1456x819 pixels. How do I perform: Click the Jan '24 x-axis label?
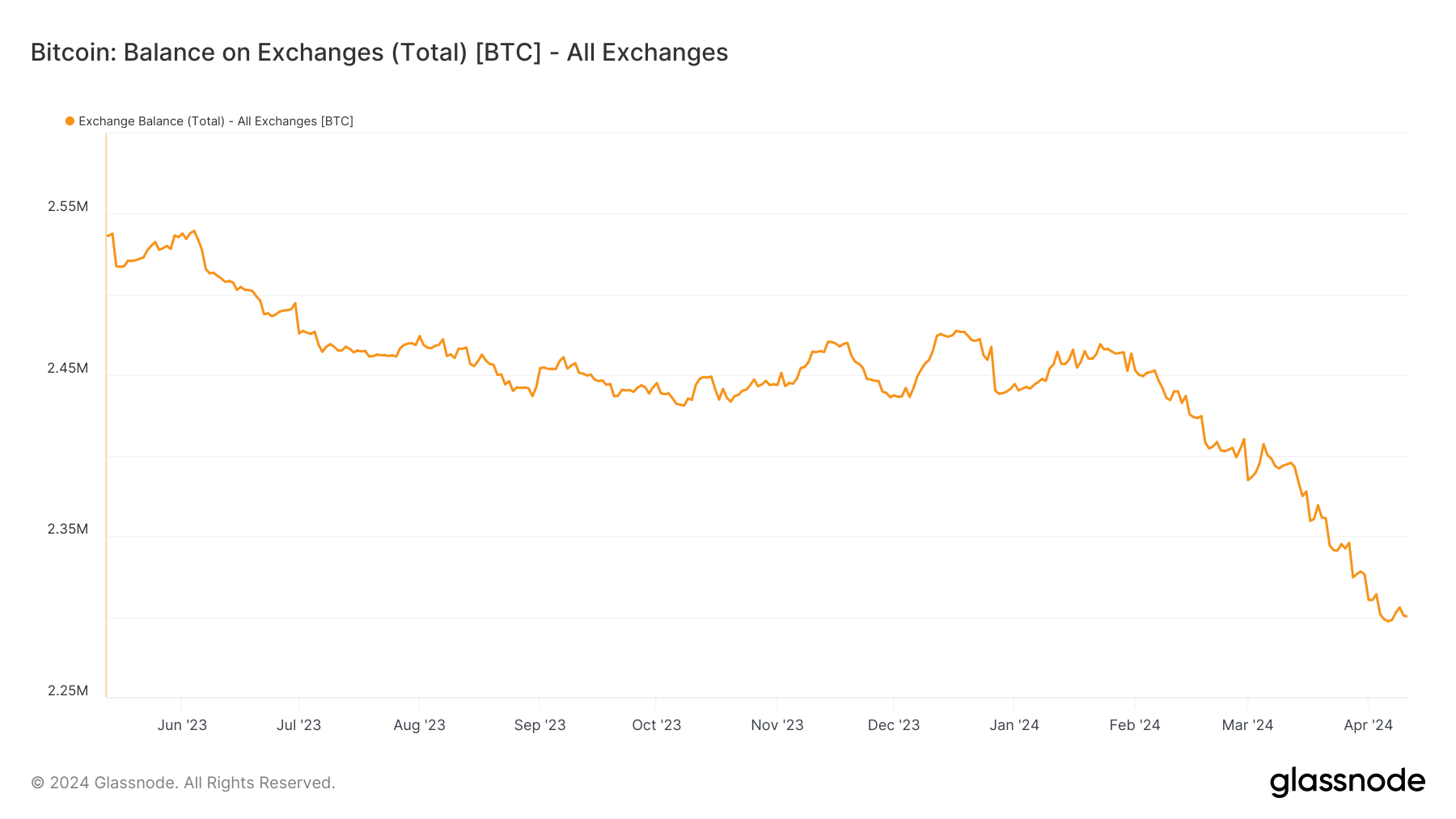click(1014, 725)
